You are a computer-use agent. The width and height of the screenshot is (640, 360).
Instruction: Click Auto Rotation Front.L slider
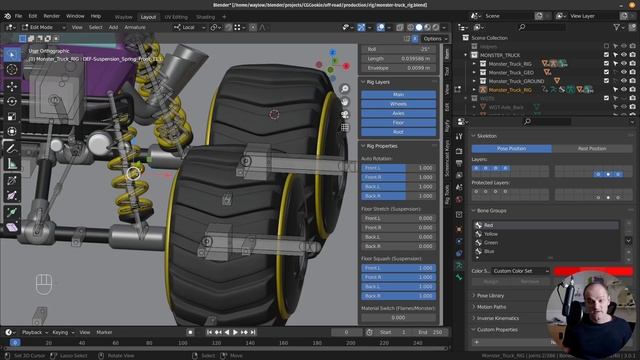tap(398, 168)
